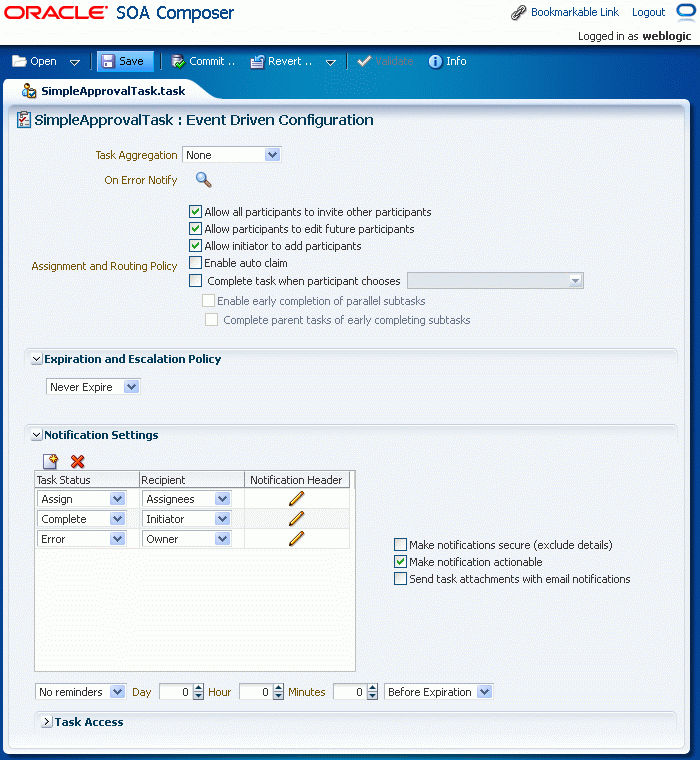
Task: Click the Oracle O logo icon
Action: point(686,11)
